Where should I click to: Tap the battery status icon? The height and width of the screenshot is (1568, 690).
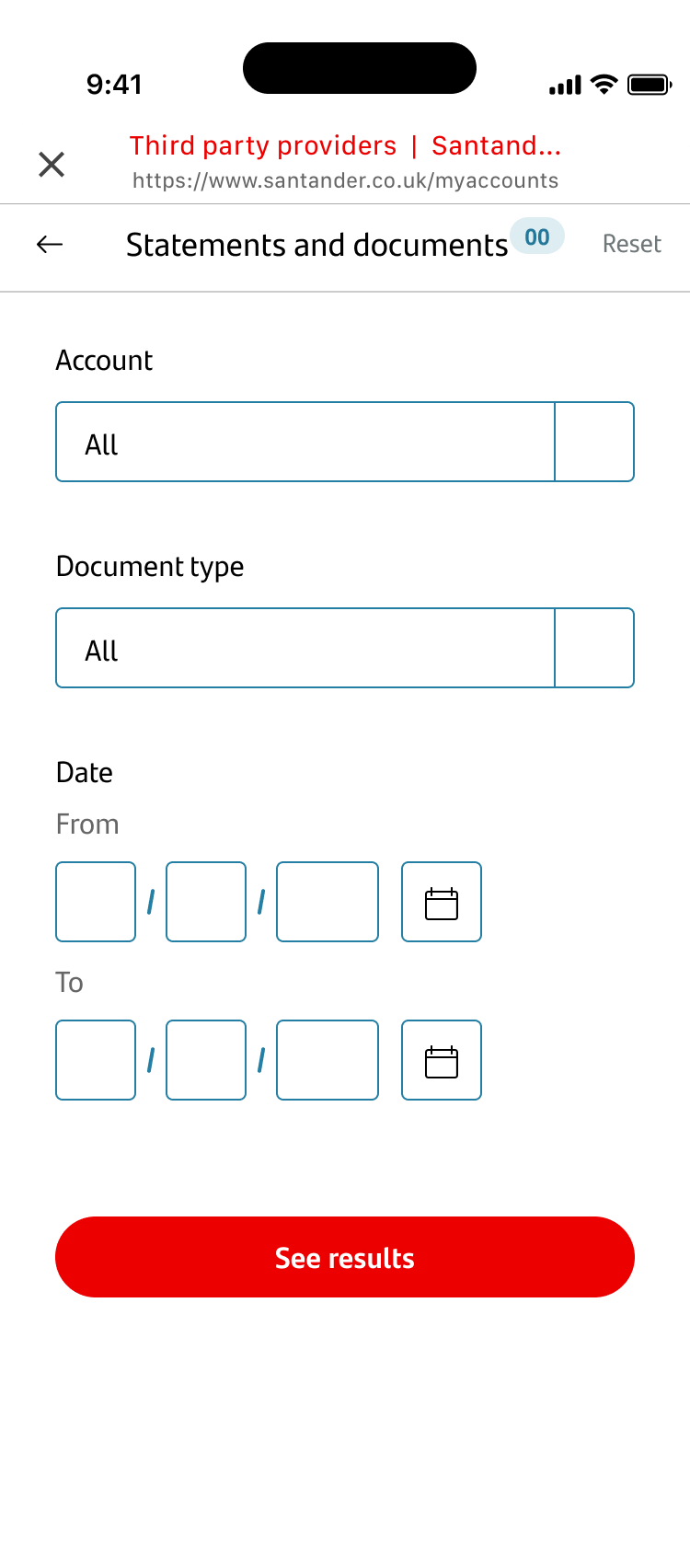click(x=650, y=86)
